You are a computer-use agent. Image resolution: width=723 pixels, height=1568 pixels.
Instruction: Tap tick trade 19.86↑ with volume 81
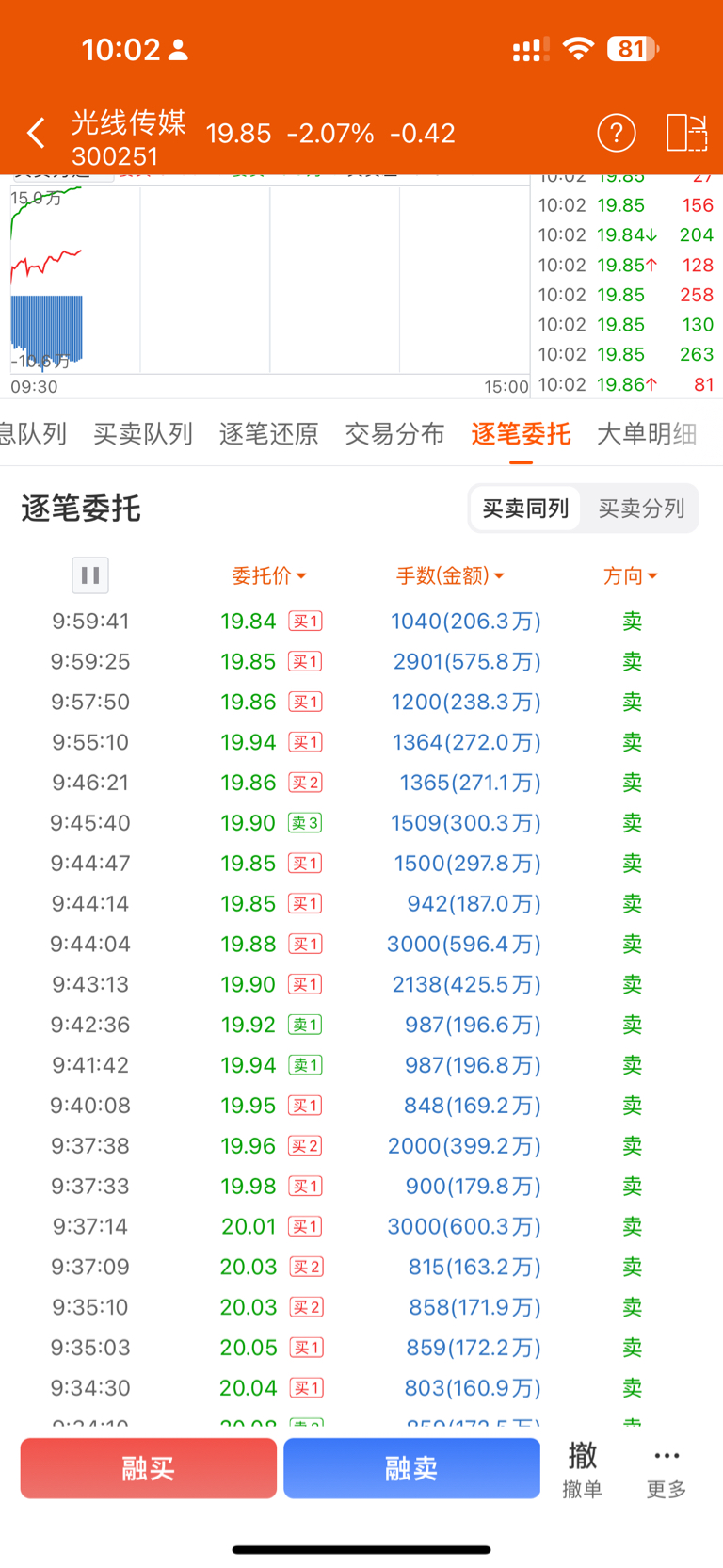tap(626, 384)
